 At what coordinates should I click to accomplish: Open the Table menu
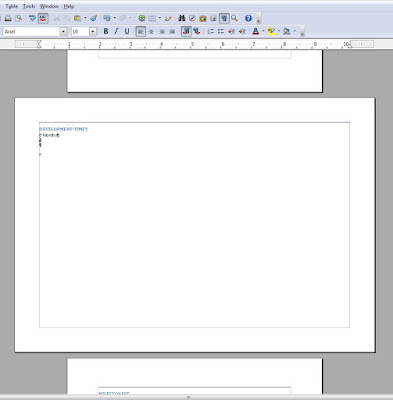click(11, 6)
